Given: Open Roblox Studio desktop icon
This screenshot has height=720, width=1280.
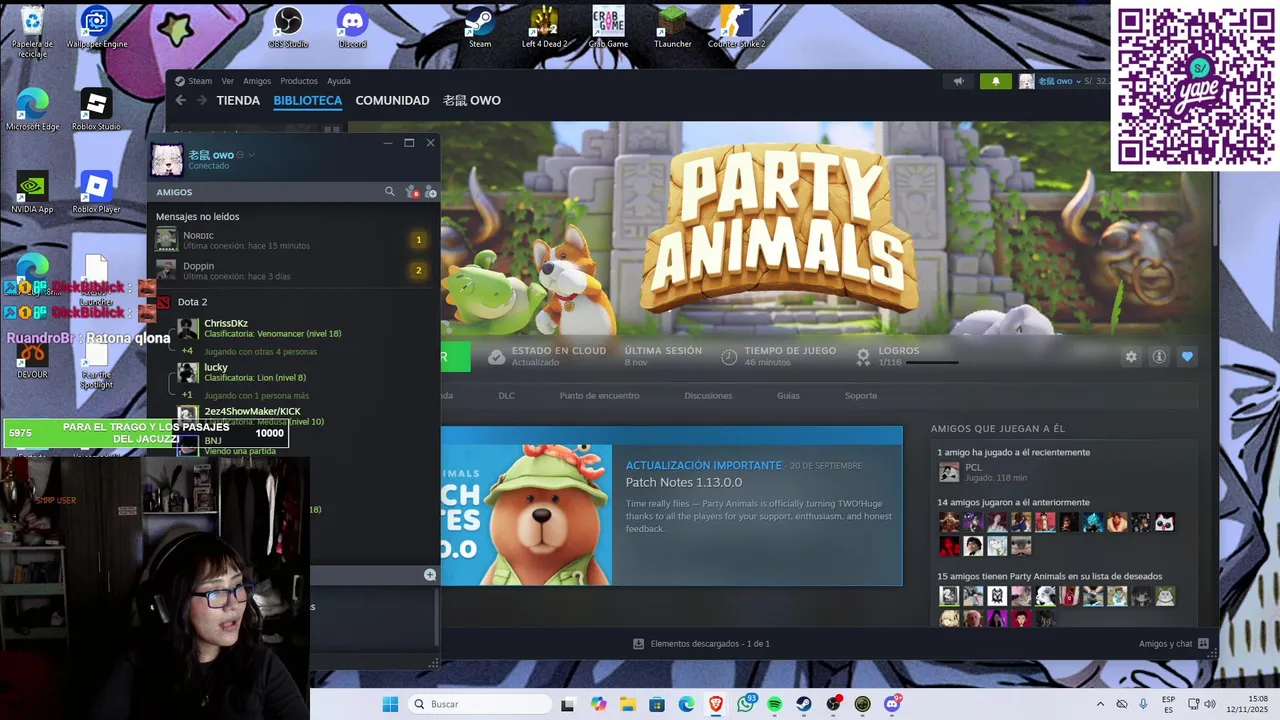Looking at the screenshot, I should (x=96, y=110).
